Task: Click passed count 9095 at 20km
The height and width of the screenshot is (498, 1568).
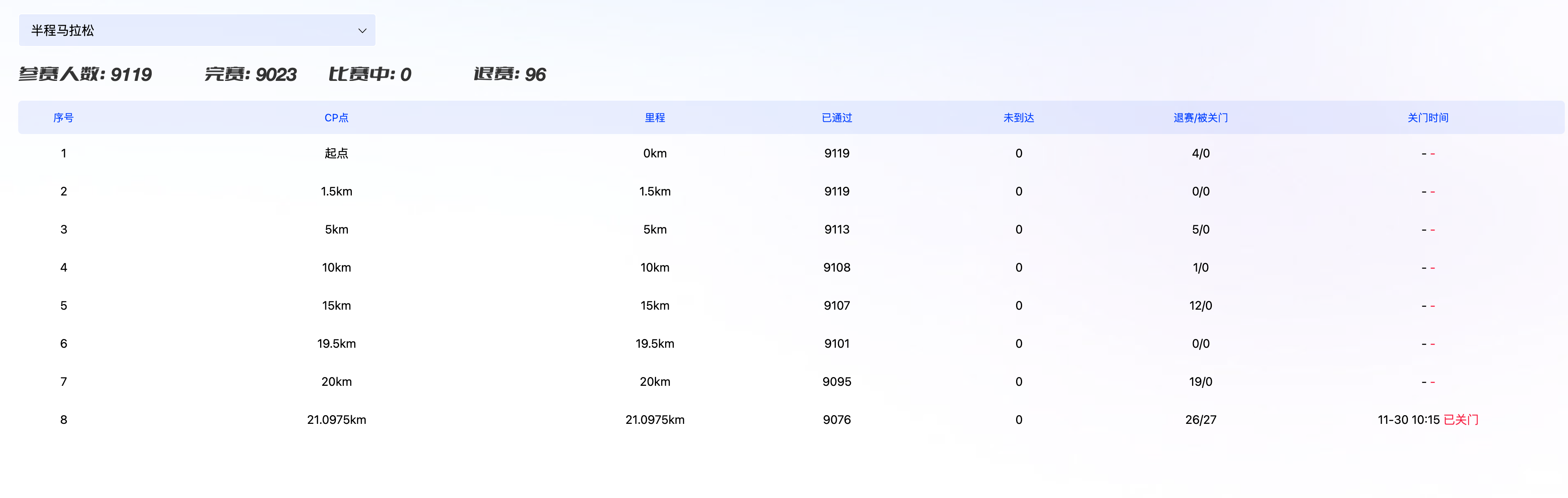Action: click(836, 381)
